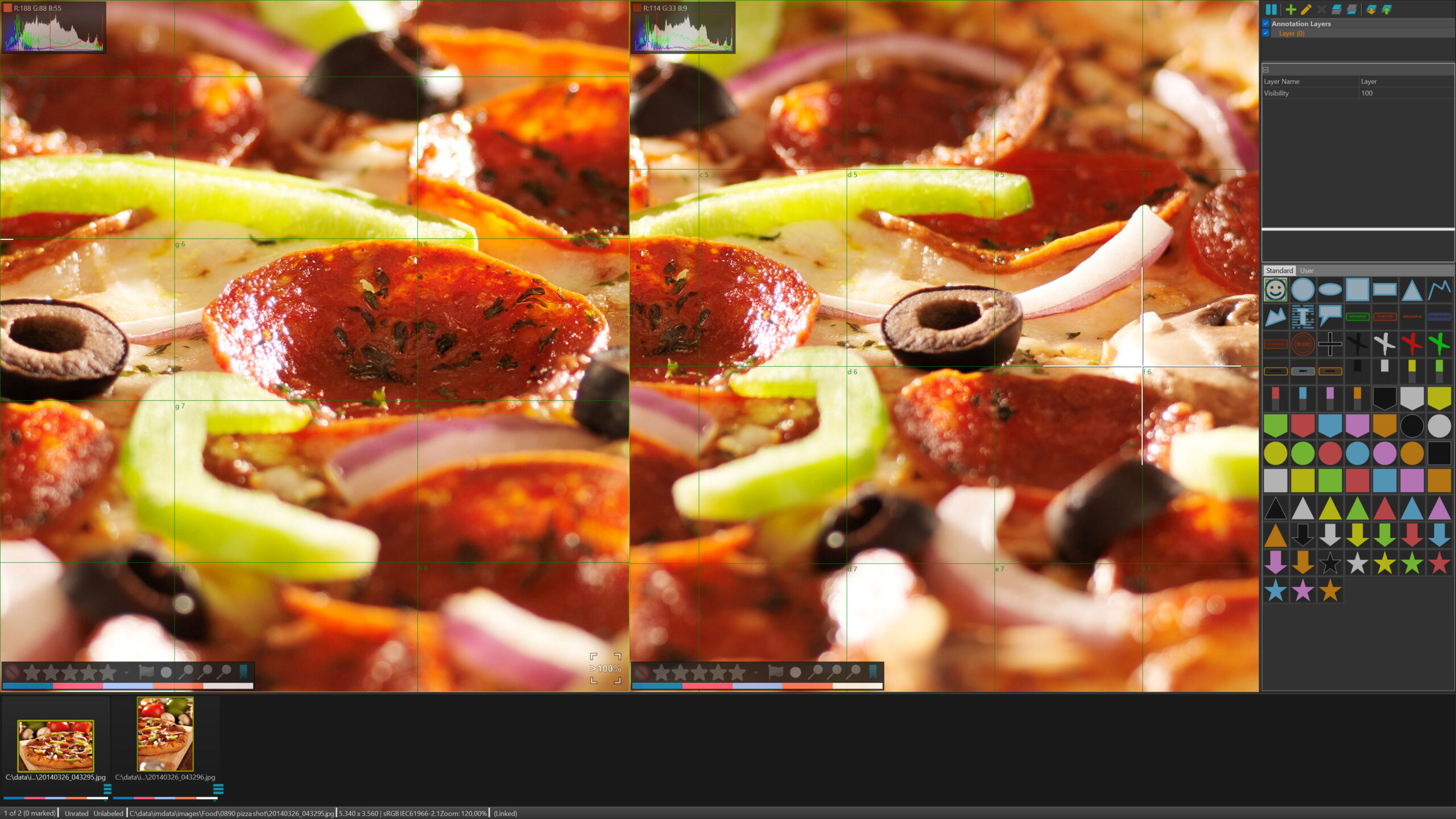Click the flag icon in left viewer
This screenshot has width=1456, height=819.
click(x=146, y=672)
